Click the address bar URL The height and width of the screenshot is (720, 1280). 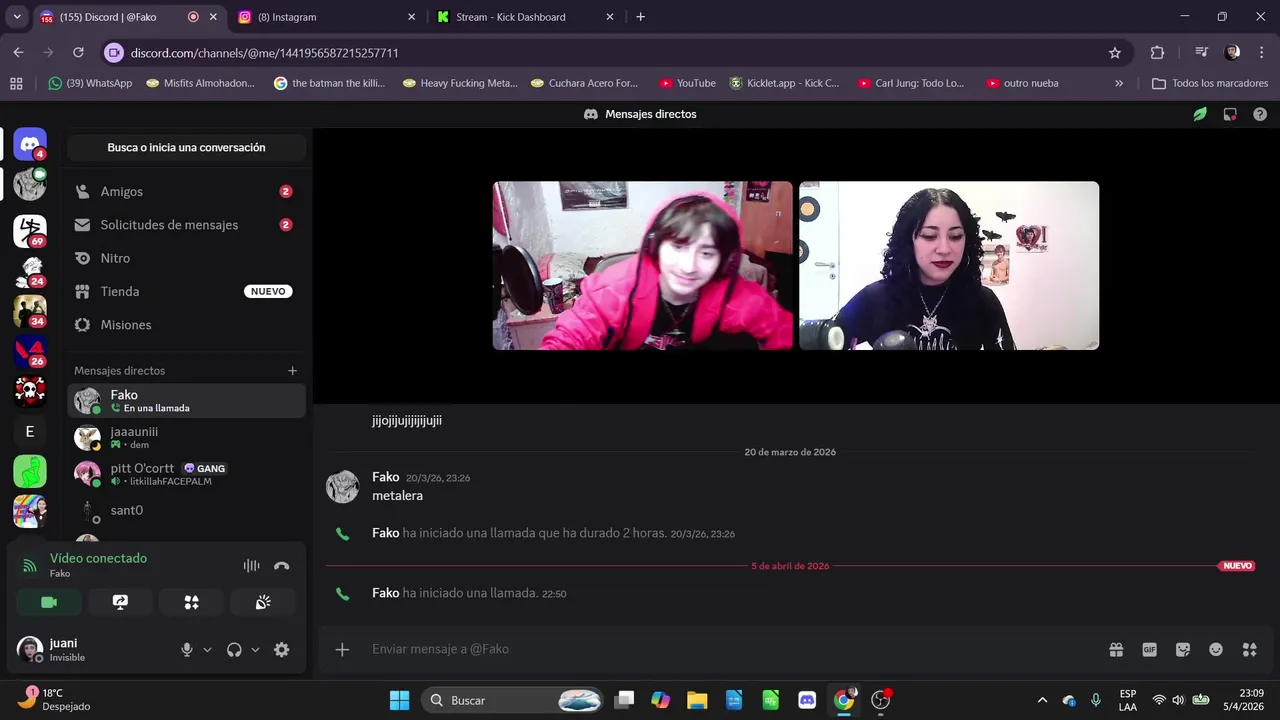tap(264, 52)
